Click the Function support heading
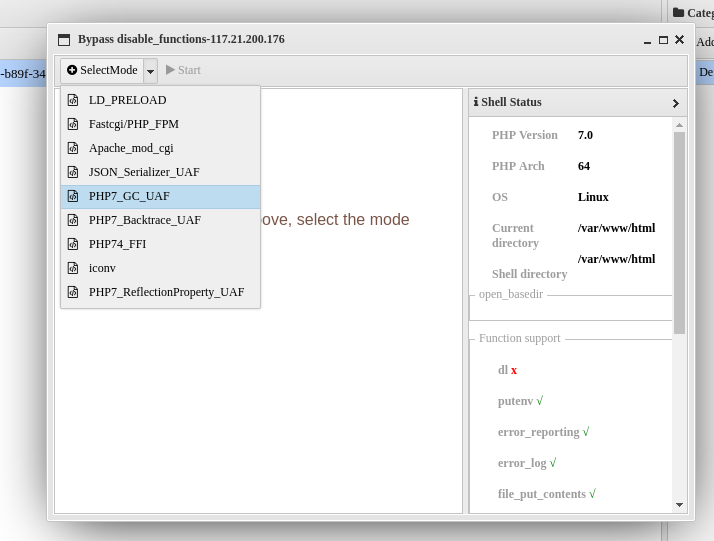Viewport: 714px width, 541px height. click(519, 338)
